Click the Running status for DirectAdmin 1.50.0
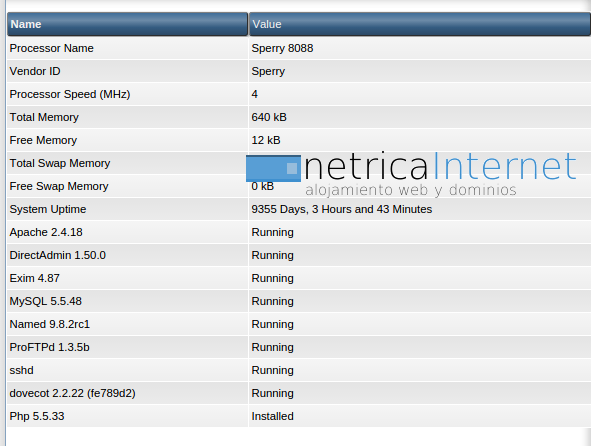The image size is (591, 446). (272, 255)
